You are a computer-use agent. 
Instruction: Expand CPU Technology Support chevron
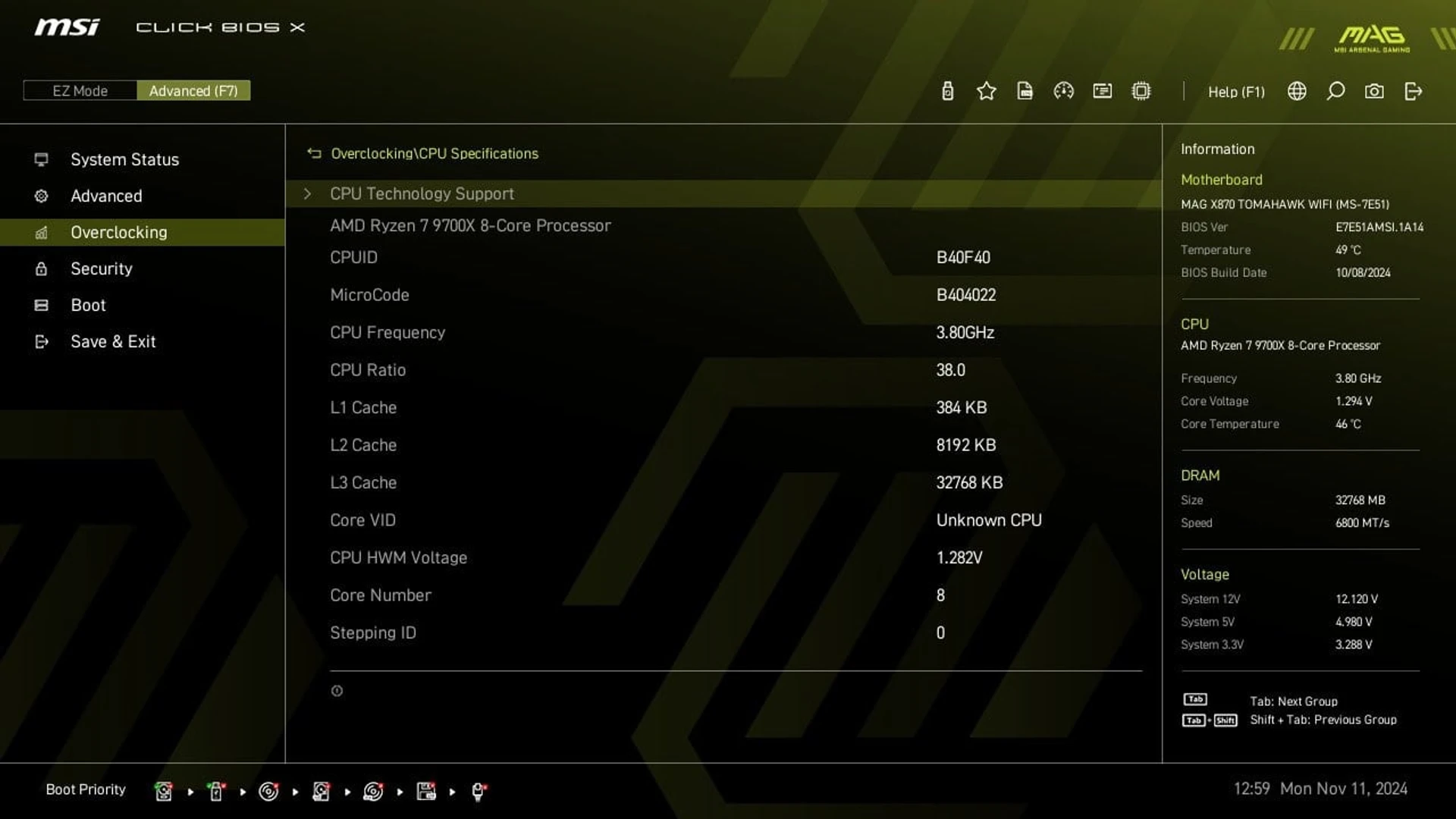[307, 193]
